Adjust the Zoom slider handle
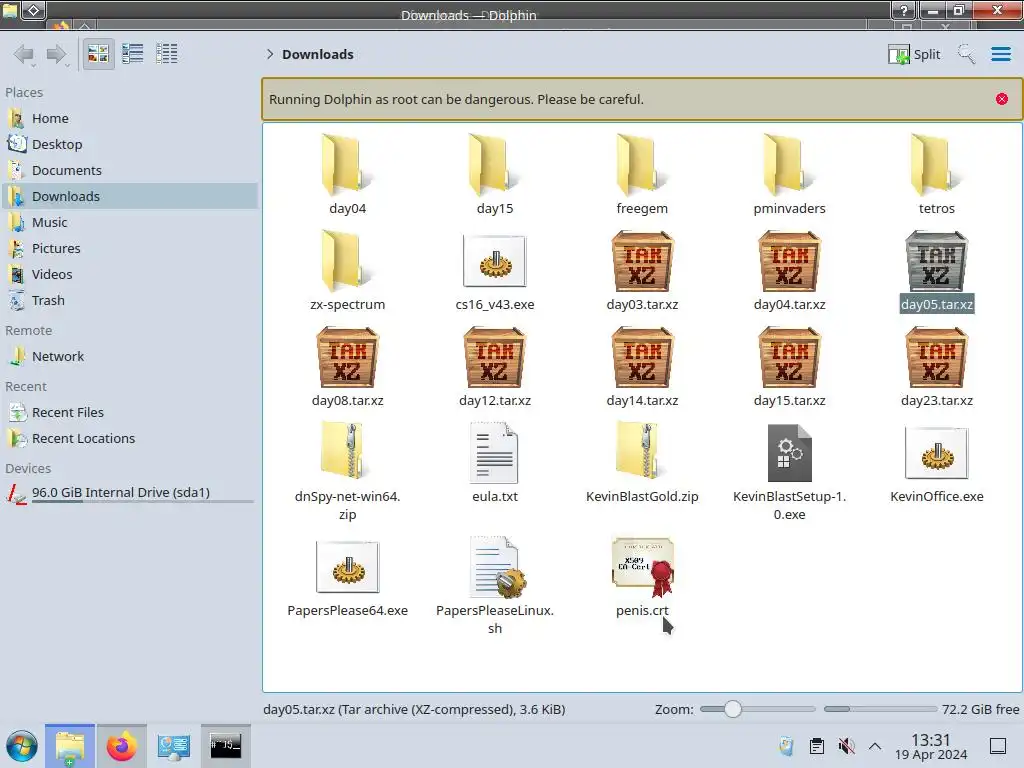This screenshot has width=1024, height=768. coord(733,709)
